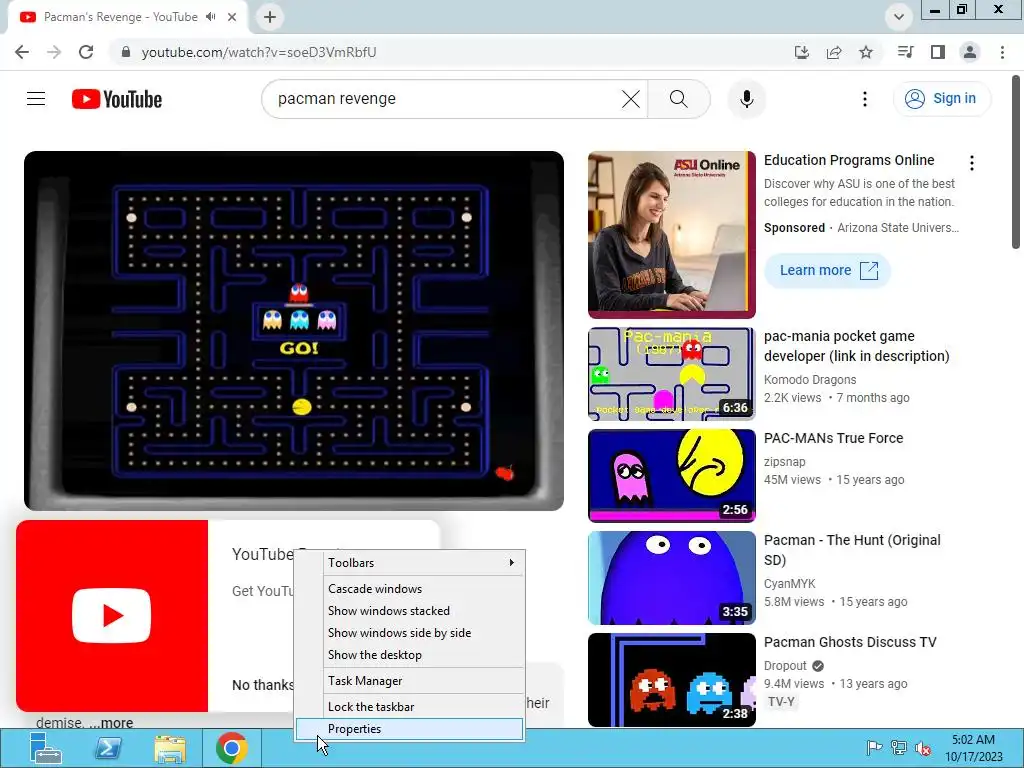This screenshot has width=1024, height=768.
Task: Reload the page
Action: 86,52
